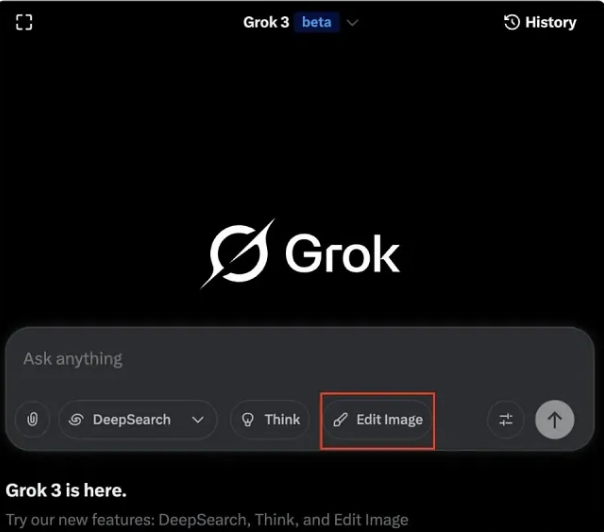The image size is (604, 532).
Task: Click the beta badge label
Action: click(x=317, y=22)
